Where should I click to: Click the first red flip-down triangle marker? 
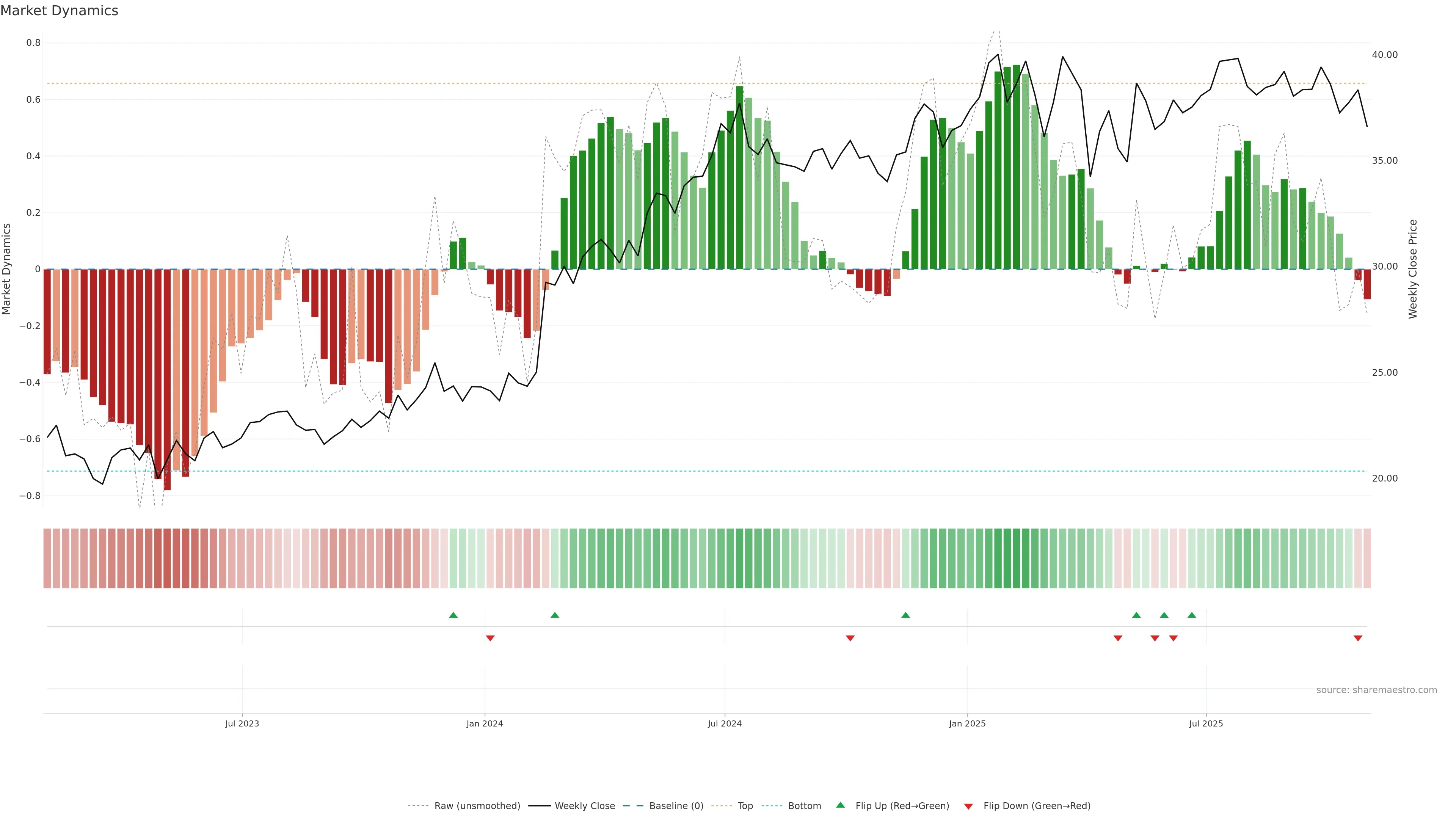pyautogui.click(x=490, y=638)
